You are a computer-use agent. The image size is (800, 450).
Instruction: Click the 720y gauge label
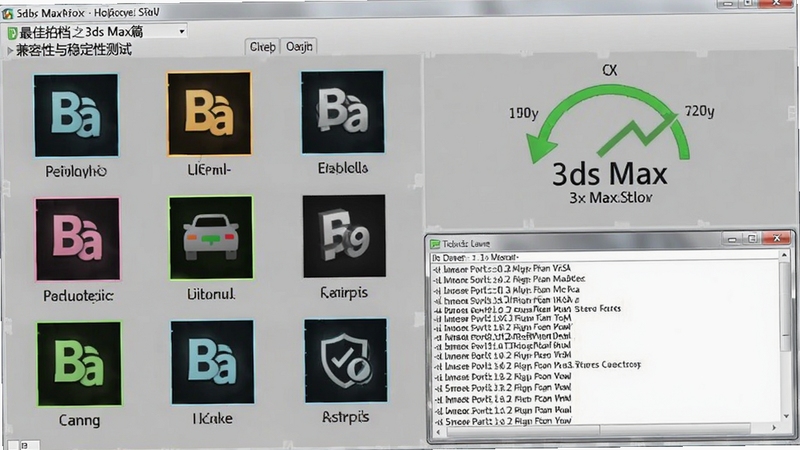point(699,111)
